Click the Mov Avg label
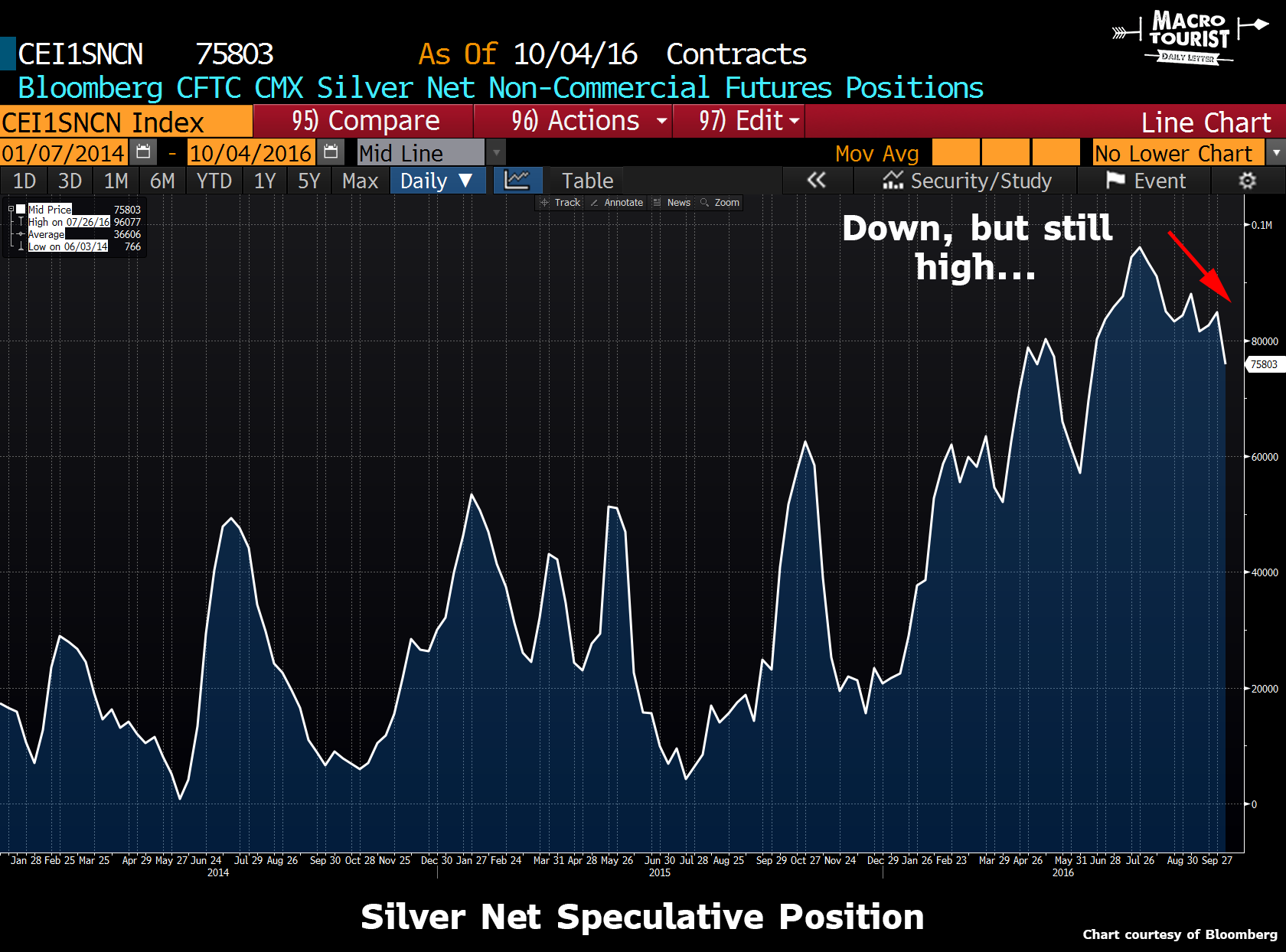This screenshot has height=952, width=1286. [877, 153]
